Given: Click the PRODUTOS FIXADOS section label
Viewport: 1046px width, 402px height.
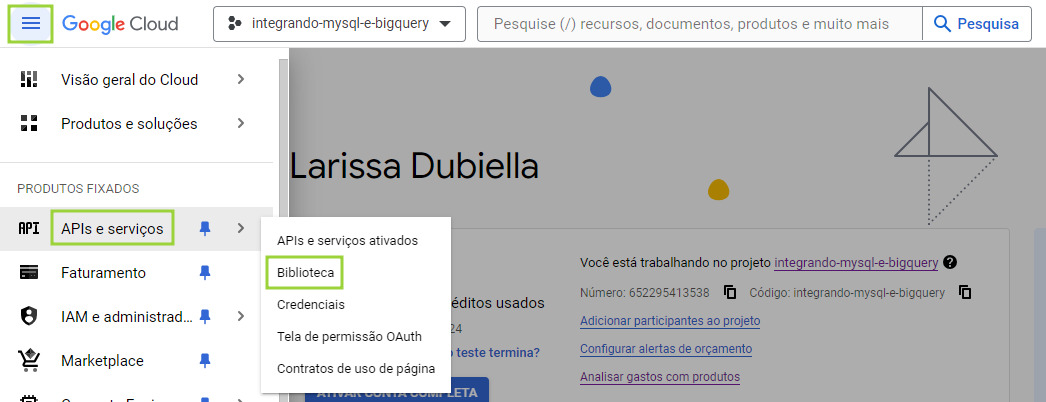Looking at the screenshot, I should pyautogui.click(x=78, y=189).
